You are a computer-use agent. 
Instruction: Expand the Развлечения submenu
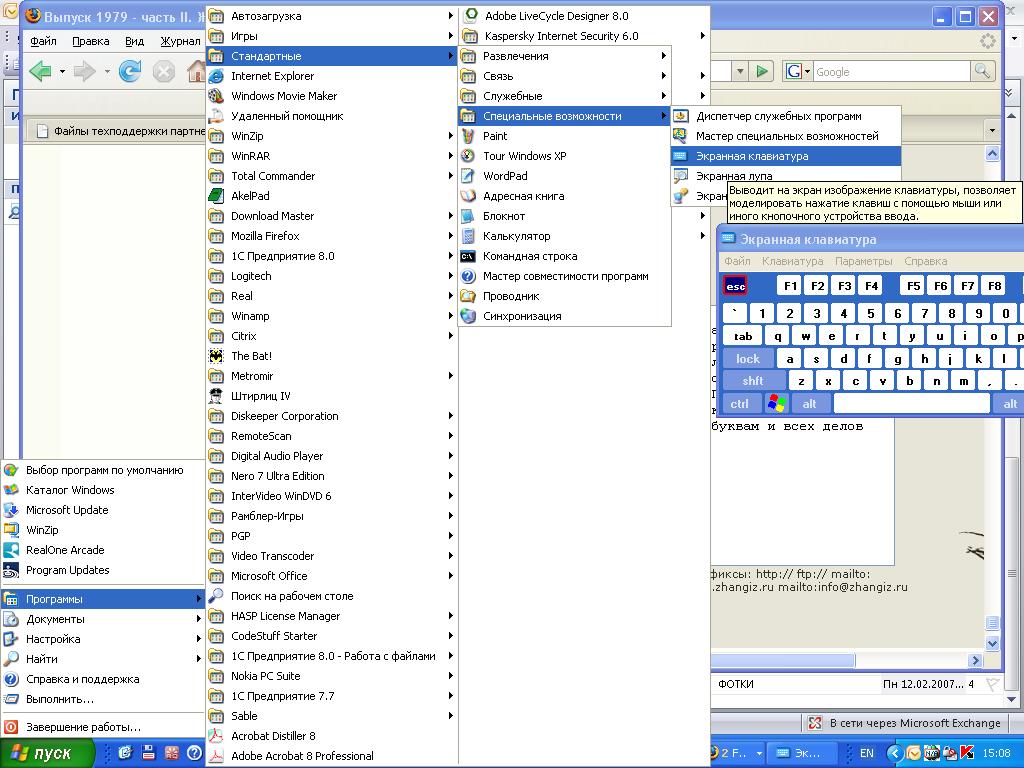click(564, 56)
